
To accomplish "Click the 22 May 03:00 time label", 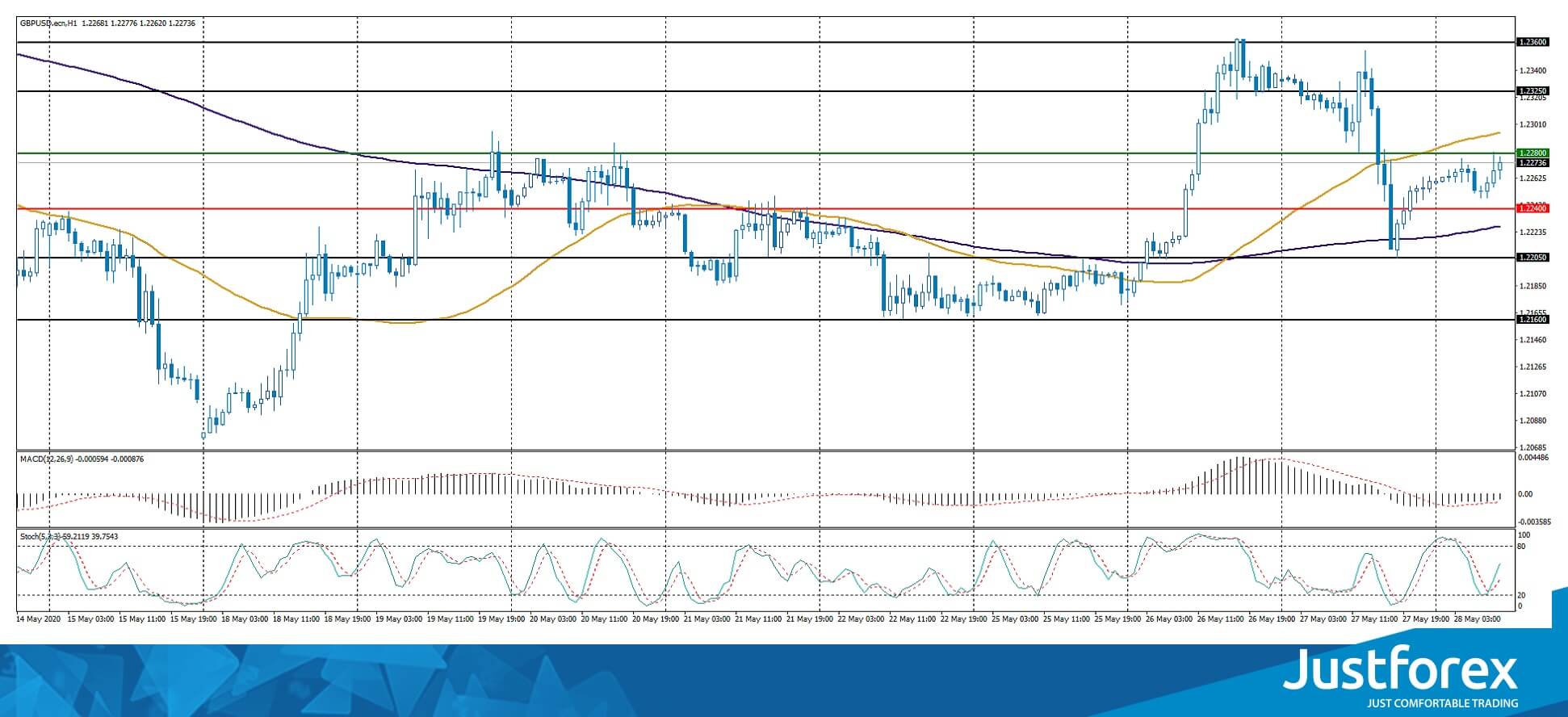I will tap(862, 618).
